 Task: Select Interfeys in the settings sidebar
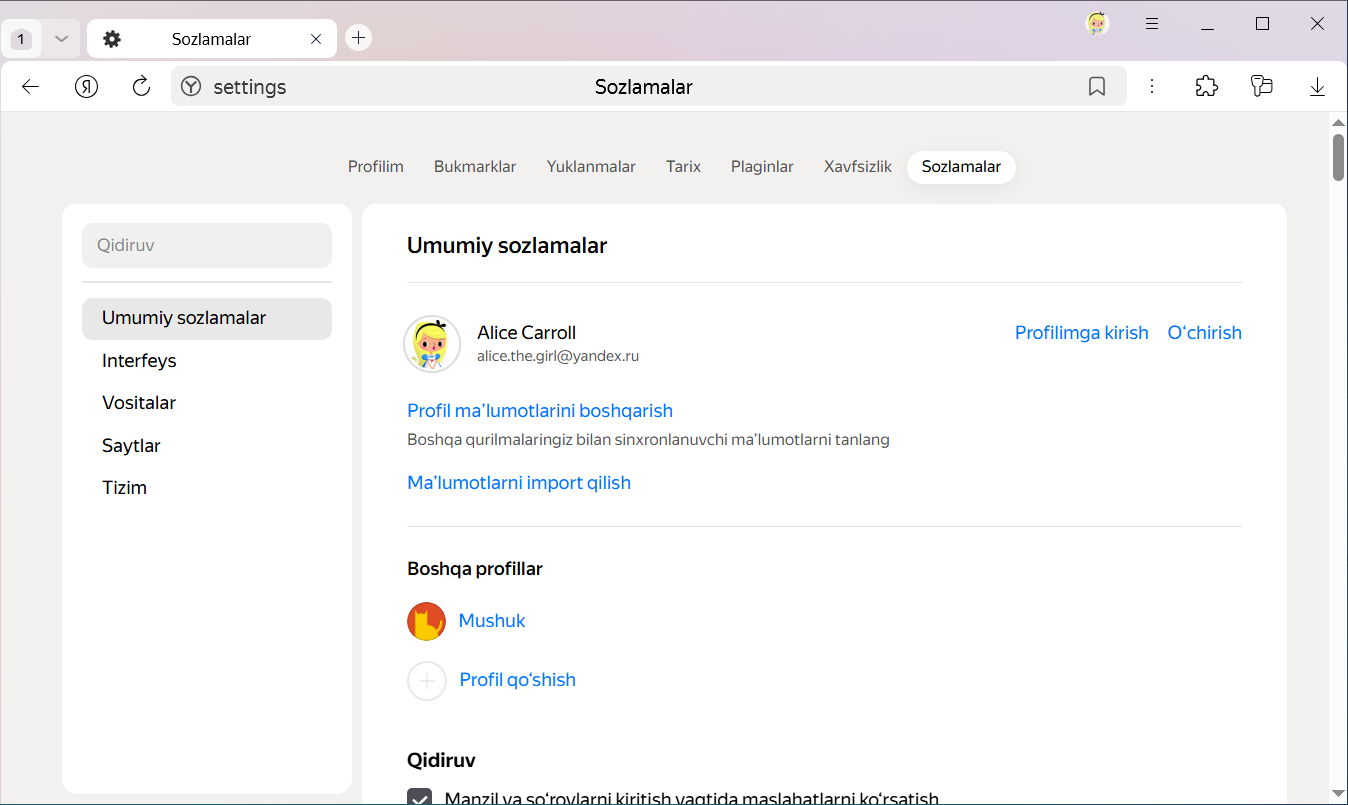coord(139,361)
